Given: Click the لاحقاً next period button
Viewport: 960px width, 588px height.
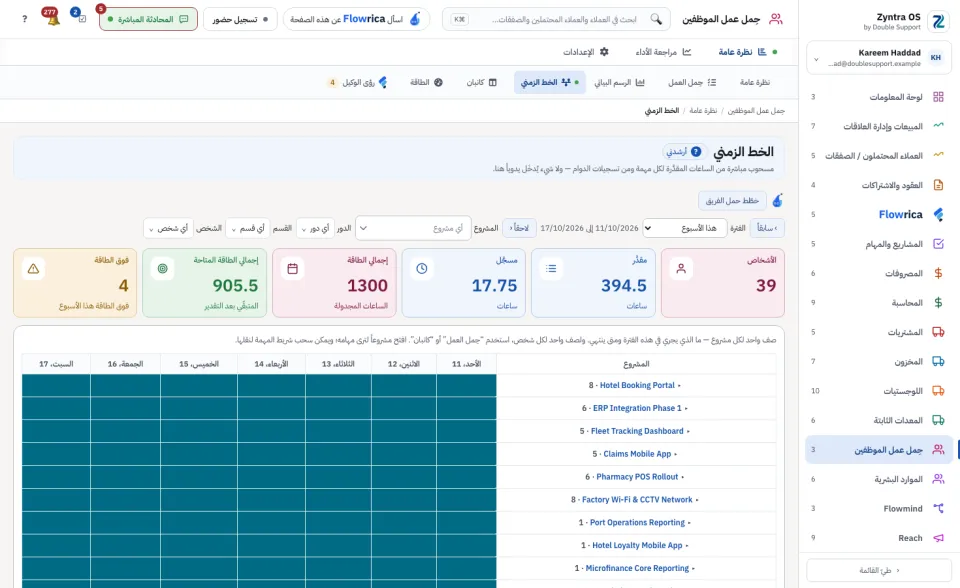Looking at the screenshot, I should coord(519,228).
